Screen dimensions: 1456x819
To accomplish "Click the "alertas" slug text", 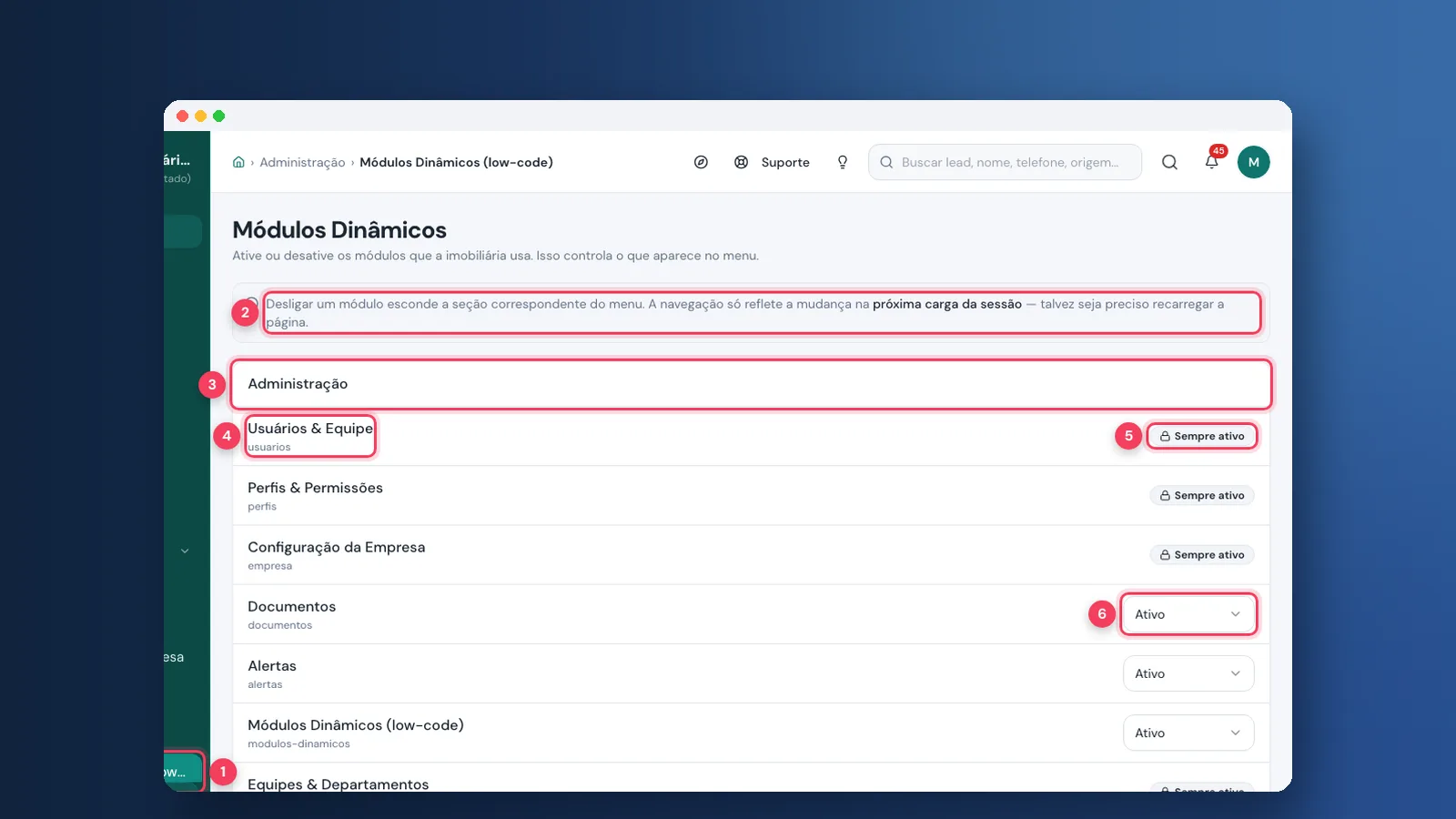I will click(265, 684).
